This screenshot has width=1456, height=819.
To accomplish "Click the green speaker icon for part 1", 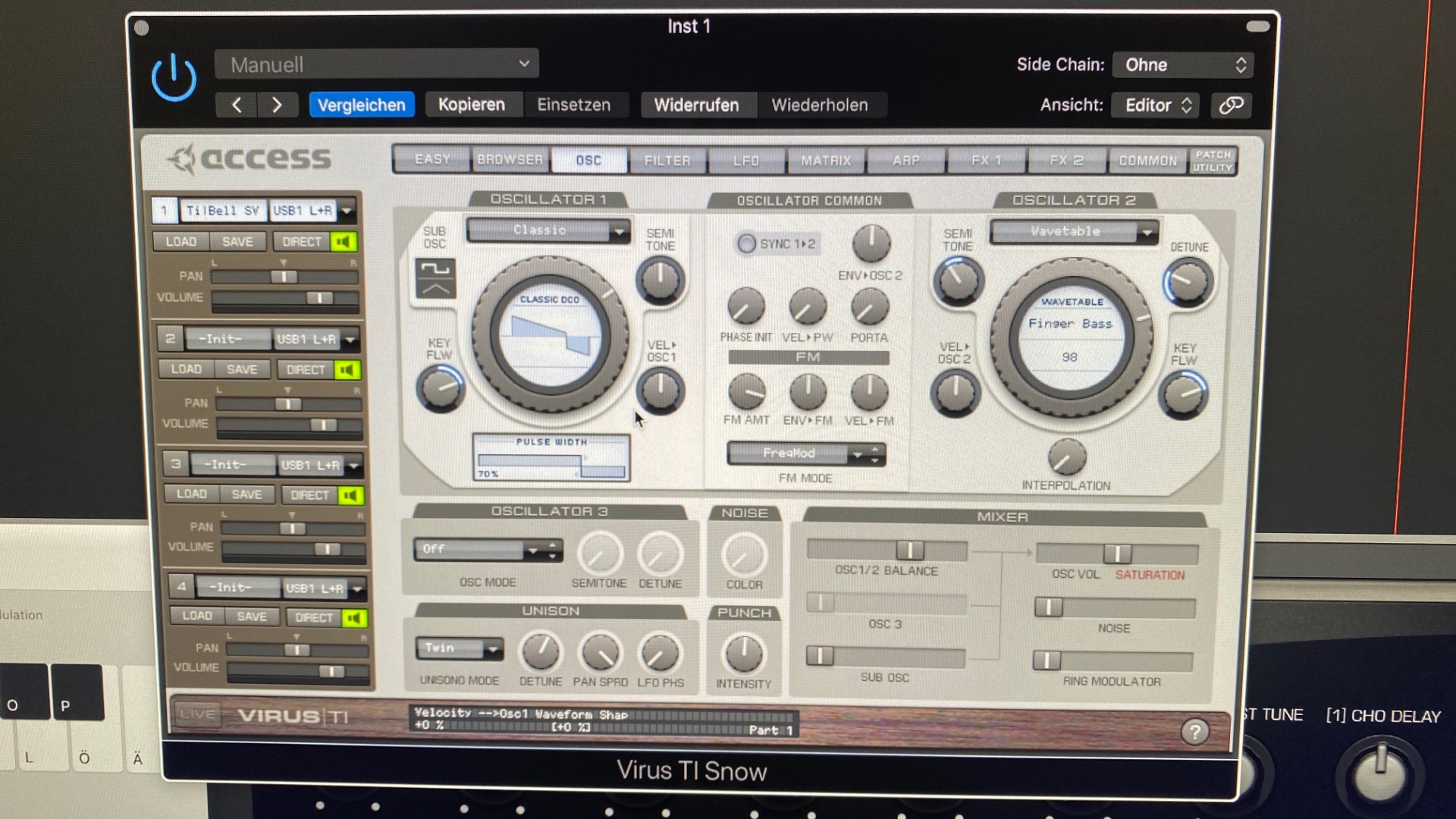I will click(344, 242).
